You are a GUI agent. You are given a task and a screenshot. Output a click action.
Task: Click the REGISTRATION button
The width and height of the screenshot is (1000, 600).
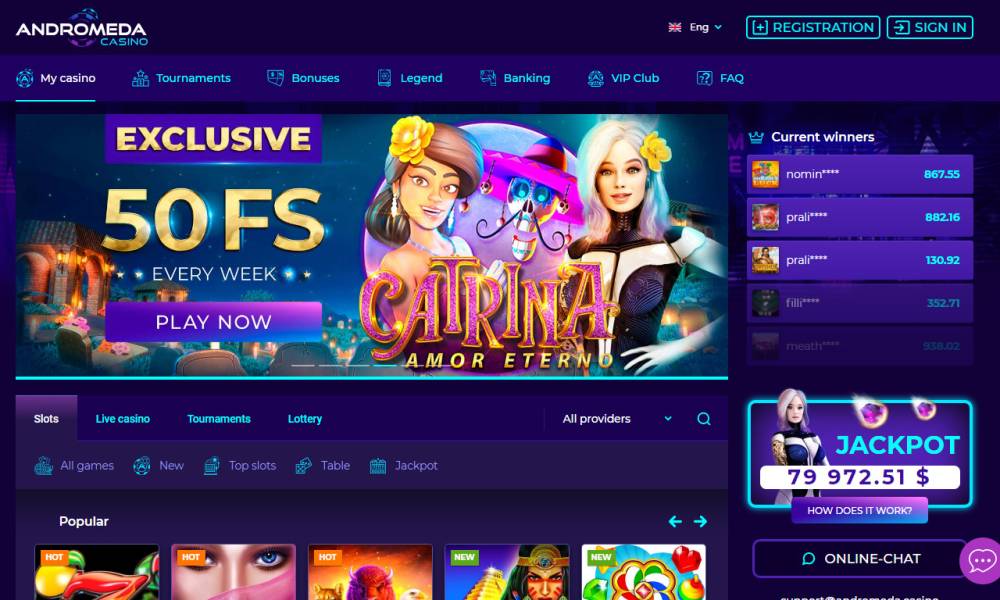pyautogui.click(x=813, y=27)
